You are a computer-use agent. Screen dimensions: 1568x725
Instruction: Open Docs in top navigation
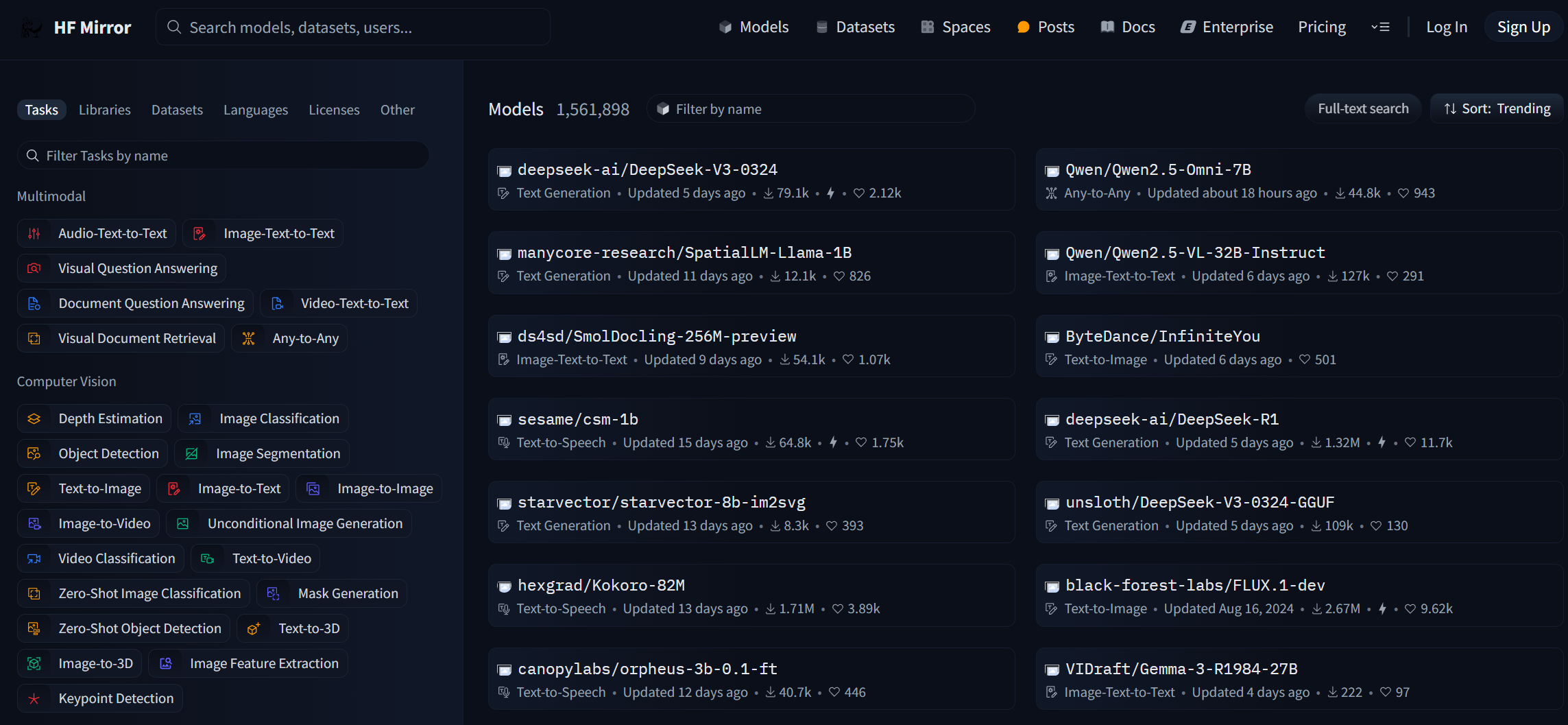(1128, 27)
